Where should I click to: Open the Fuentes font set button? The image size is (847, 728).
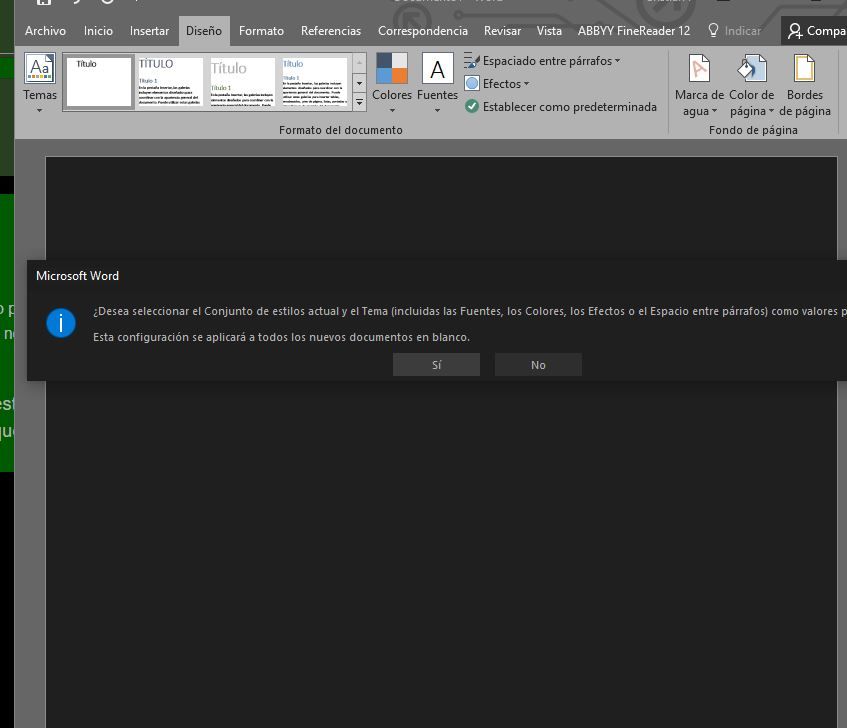pyautogui.click(x=438, y=83)
